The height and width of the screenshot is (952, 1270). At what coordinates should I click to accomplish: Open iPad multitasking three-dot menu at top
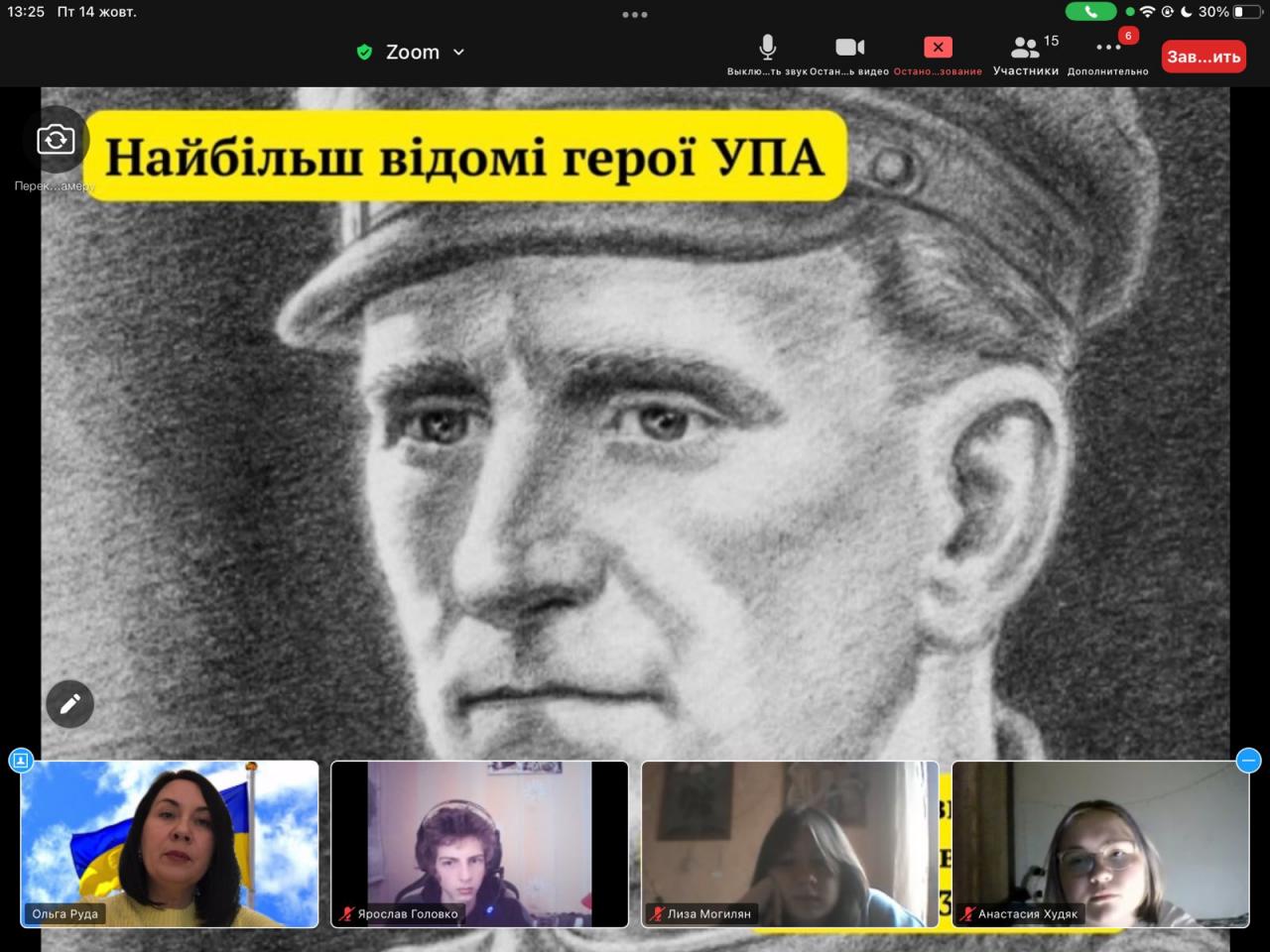click(635, 15)
